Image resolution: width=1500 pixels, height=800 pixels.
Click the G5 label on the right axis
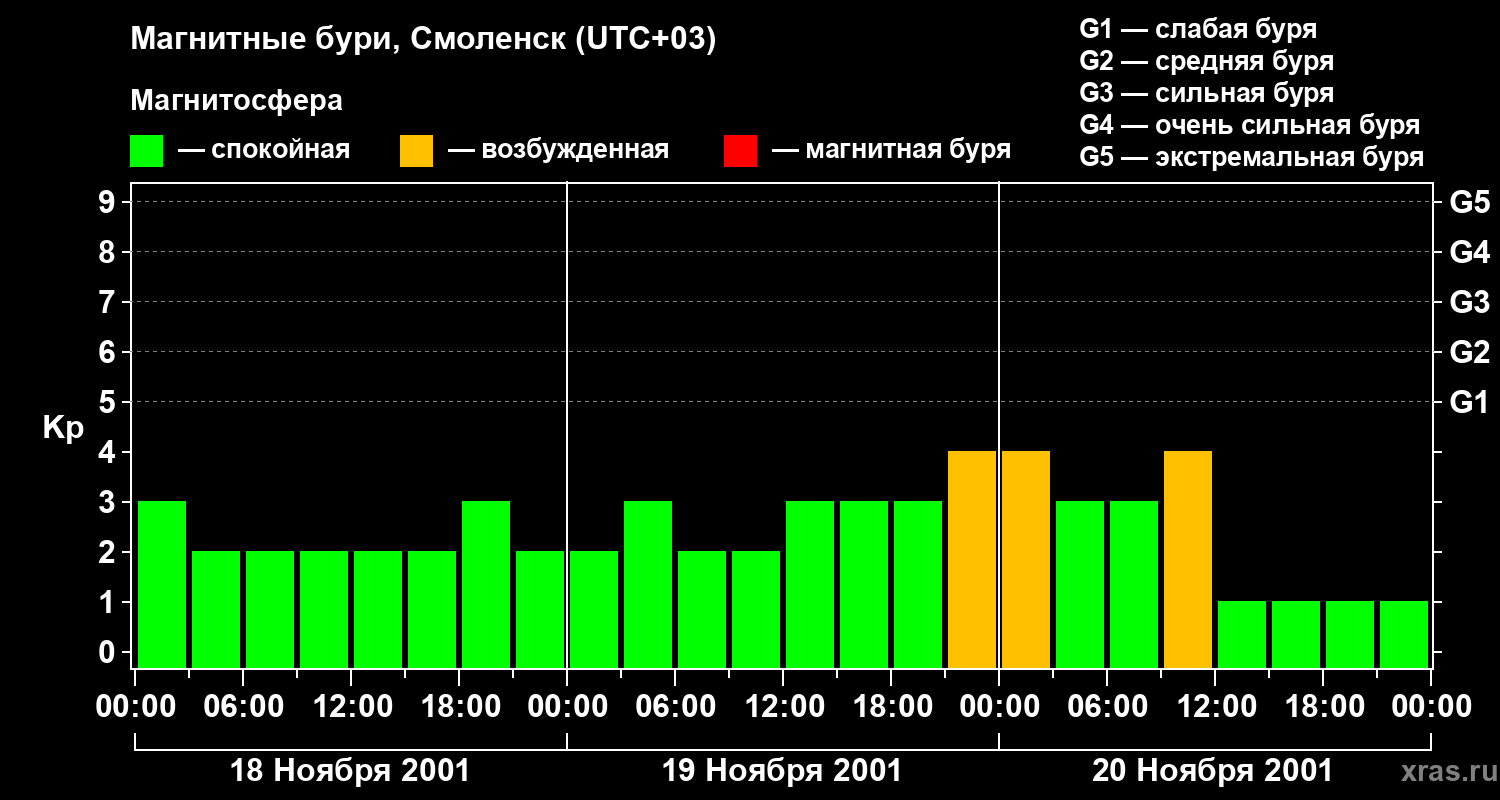tap(1469, 202)
